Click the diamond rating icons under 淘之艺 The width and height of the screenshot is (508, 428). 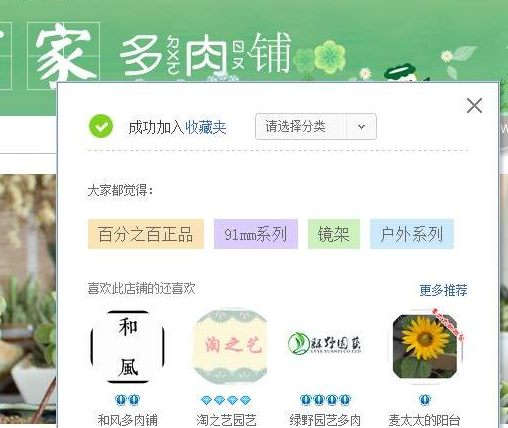click(226, 400)
